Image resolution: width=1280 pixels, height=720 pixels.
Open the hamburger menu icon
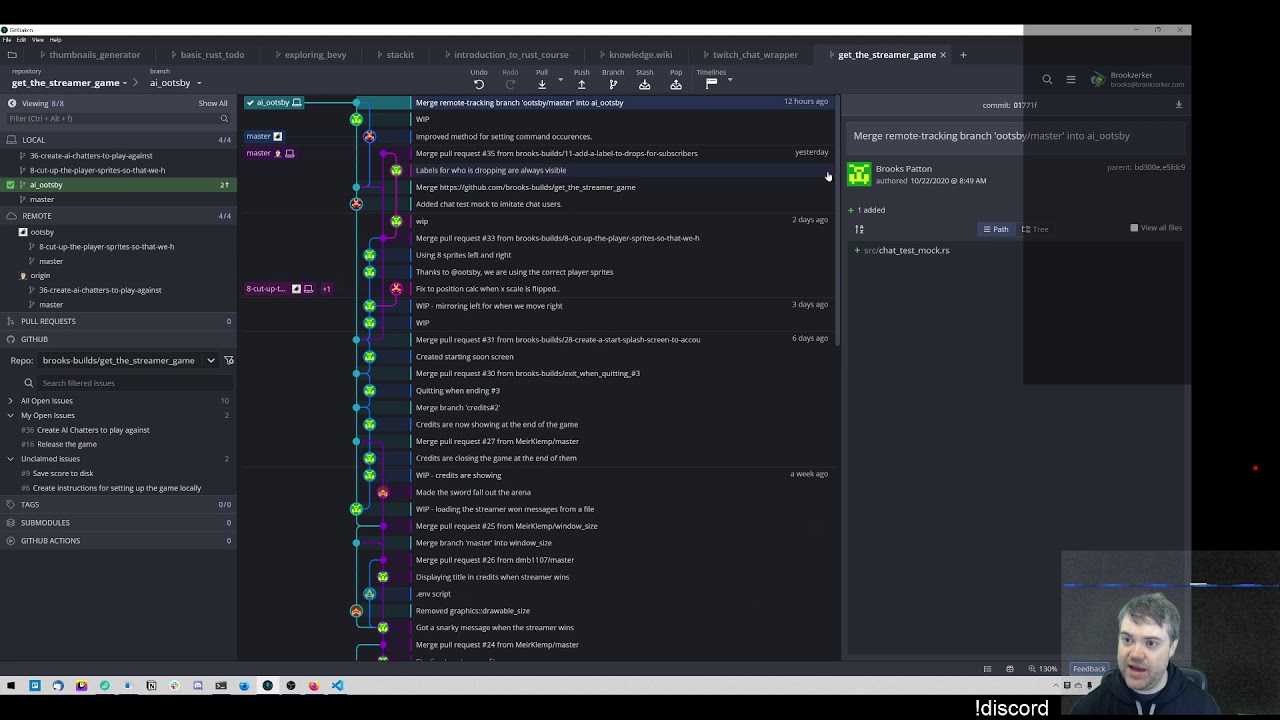coord(1071,79)
